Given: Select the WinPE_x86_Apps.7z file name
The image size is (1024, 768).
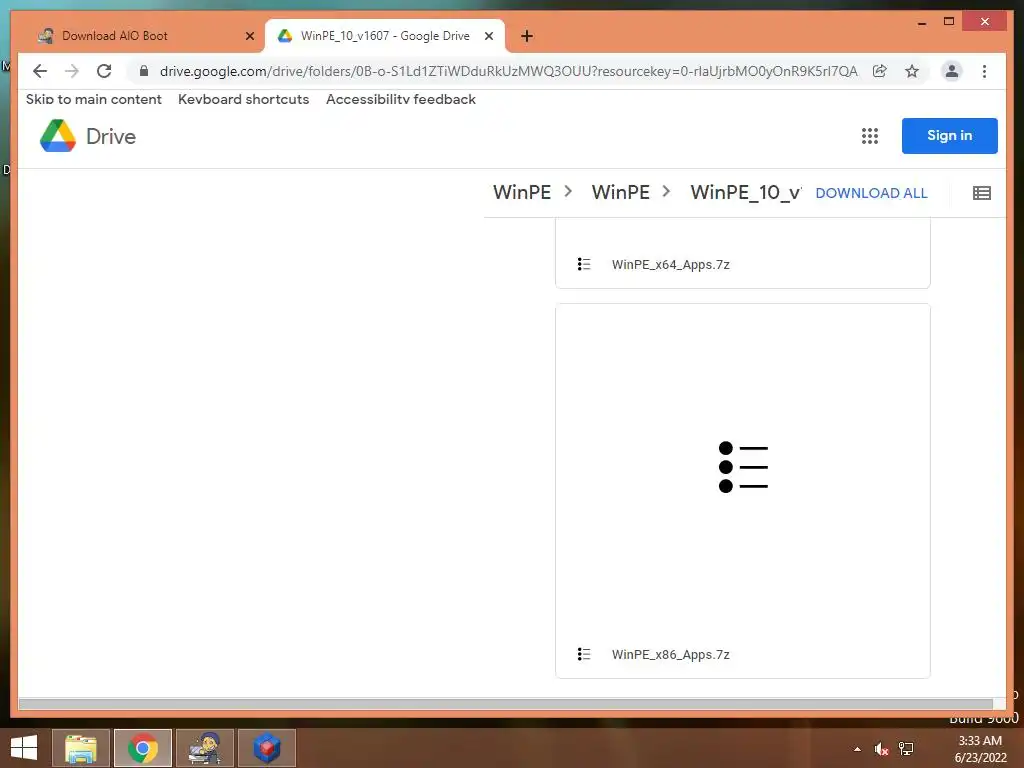Looking at the screenshot, I should 671,654.
